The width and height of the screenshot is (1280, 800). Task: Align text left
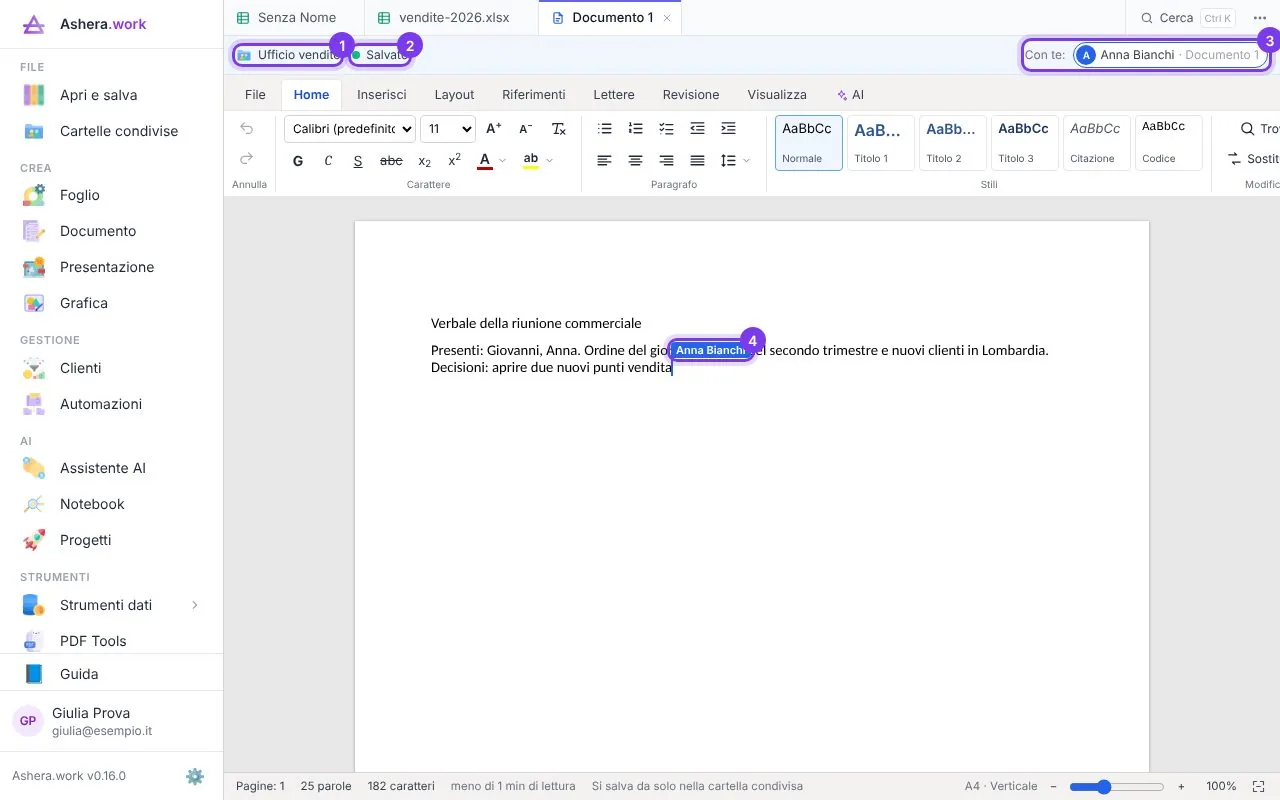pyautogui.click(x=604, y=160)
